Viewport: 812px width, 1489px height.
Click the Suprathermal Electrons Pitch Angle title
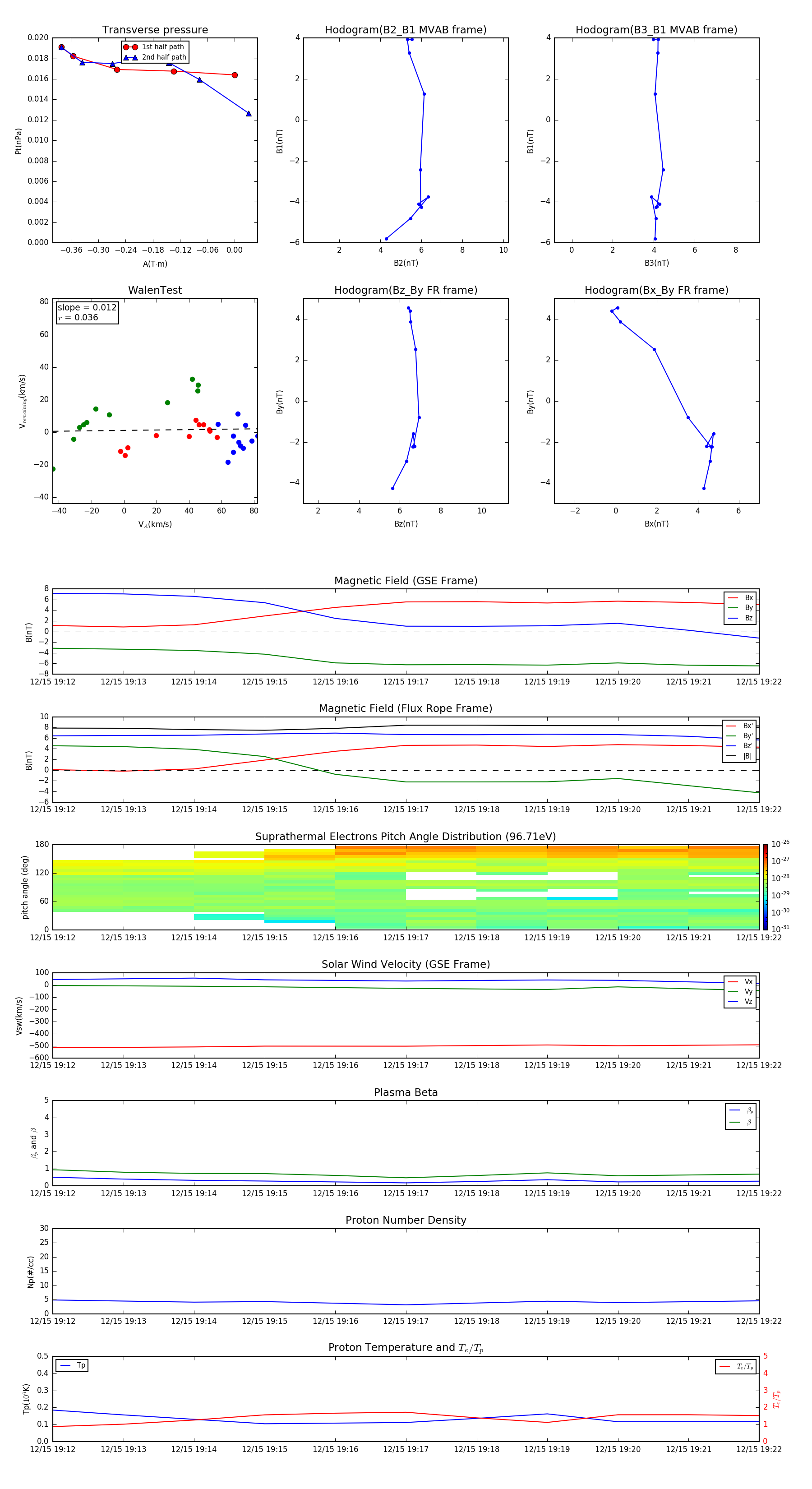(x=406, y=837)
